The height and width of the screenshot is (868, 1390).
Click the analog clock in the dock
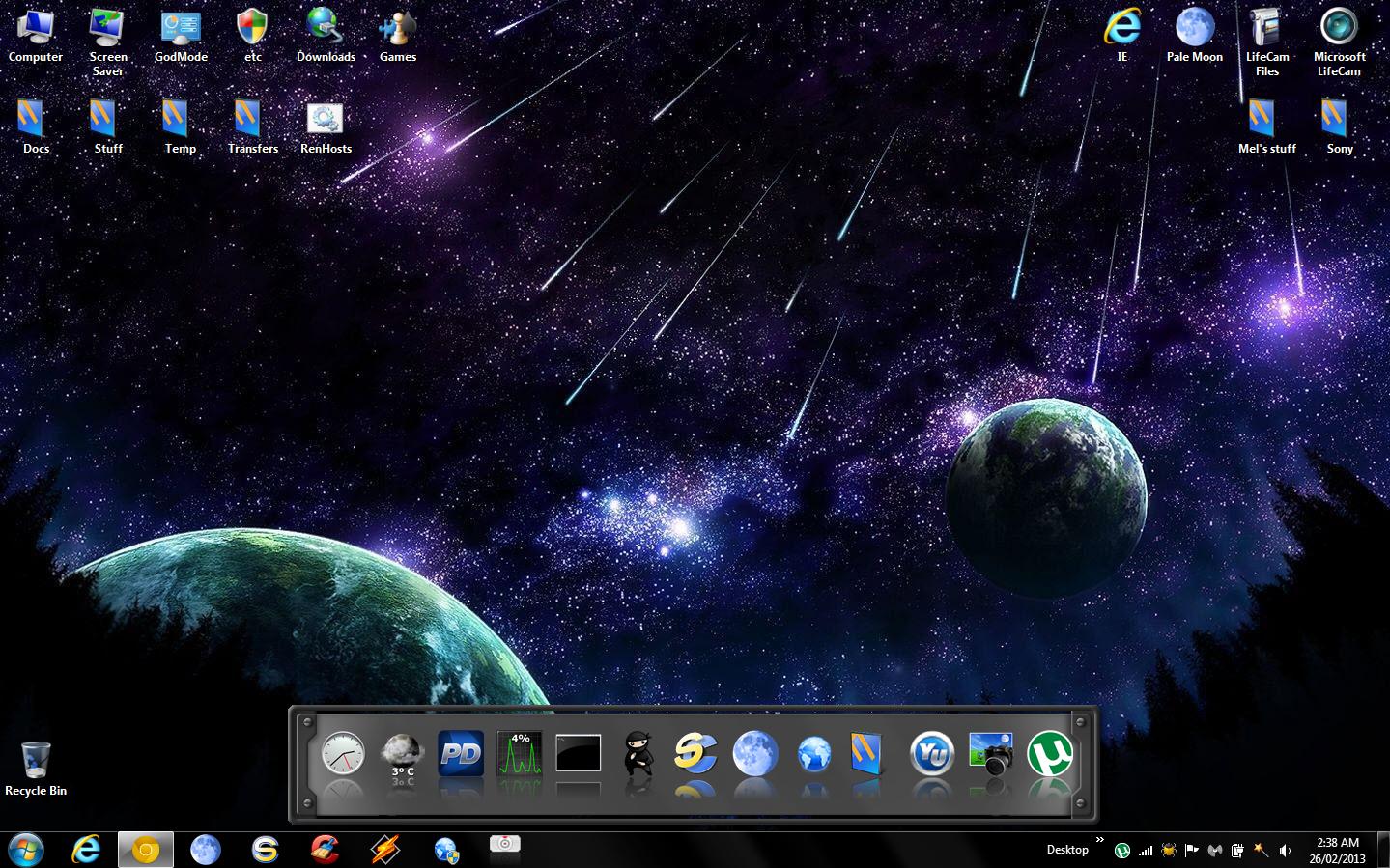pos(343,753)
